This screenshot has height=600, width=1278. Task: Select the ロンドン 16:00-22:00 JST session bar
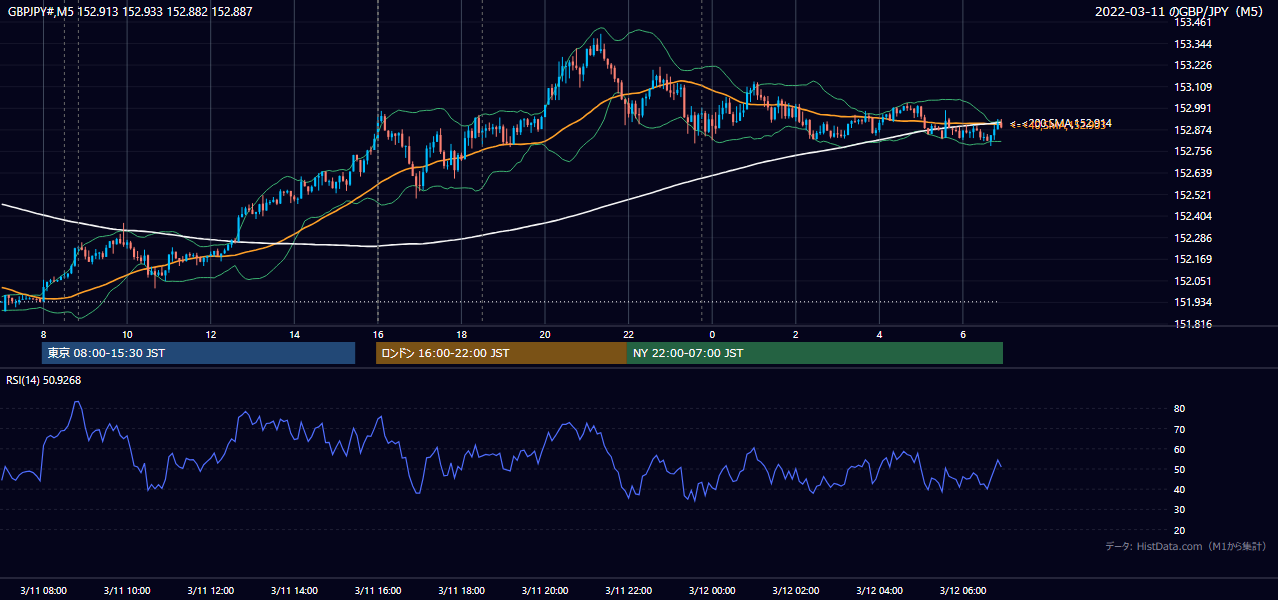[501, 353]
